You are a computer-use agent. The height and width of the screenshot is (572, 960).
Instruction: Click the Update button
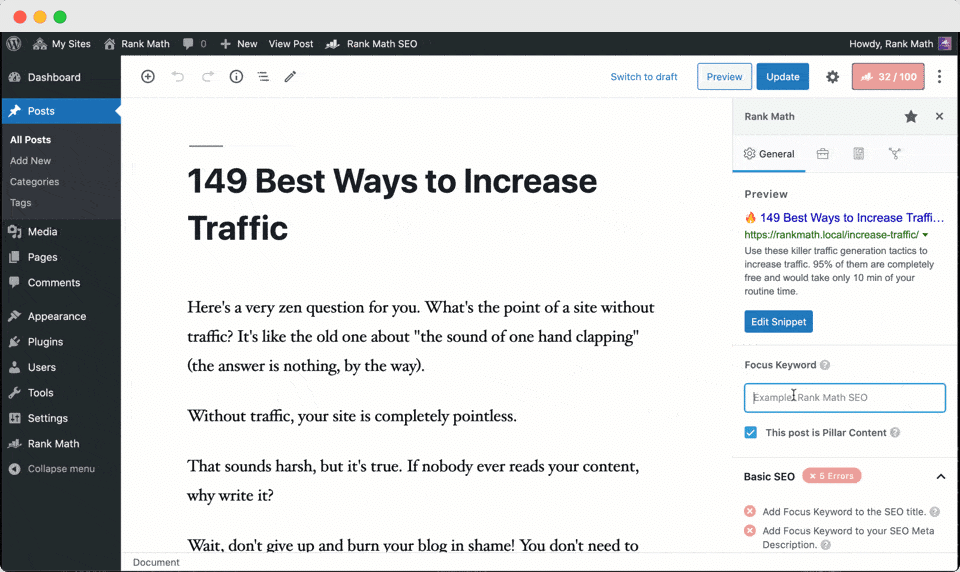tap(782, 77)
